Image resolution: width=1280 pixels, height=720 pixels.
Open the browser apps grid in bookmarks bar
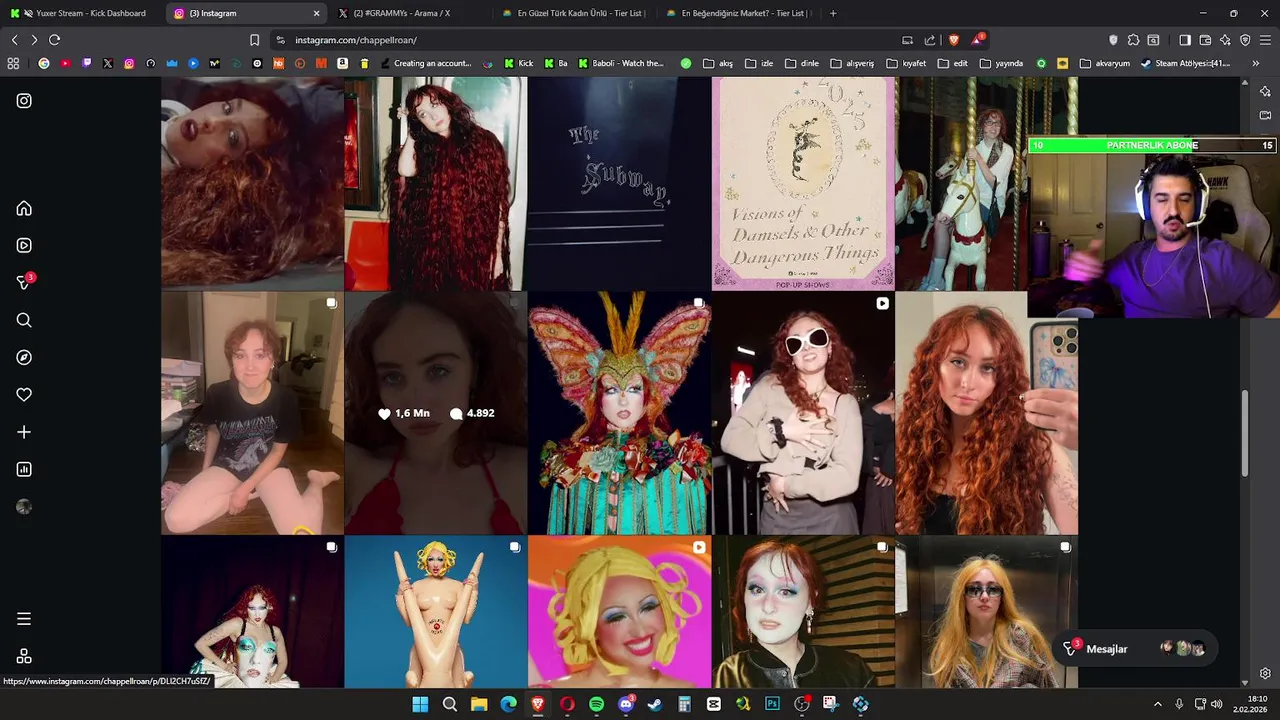[13, 63]
